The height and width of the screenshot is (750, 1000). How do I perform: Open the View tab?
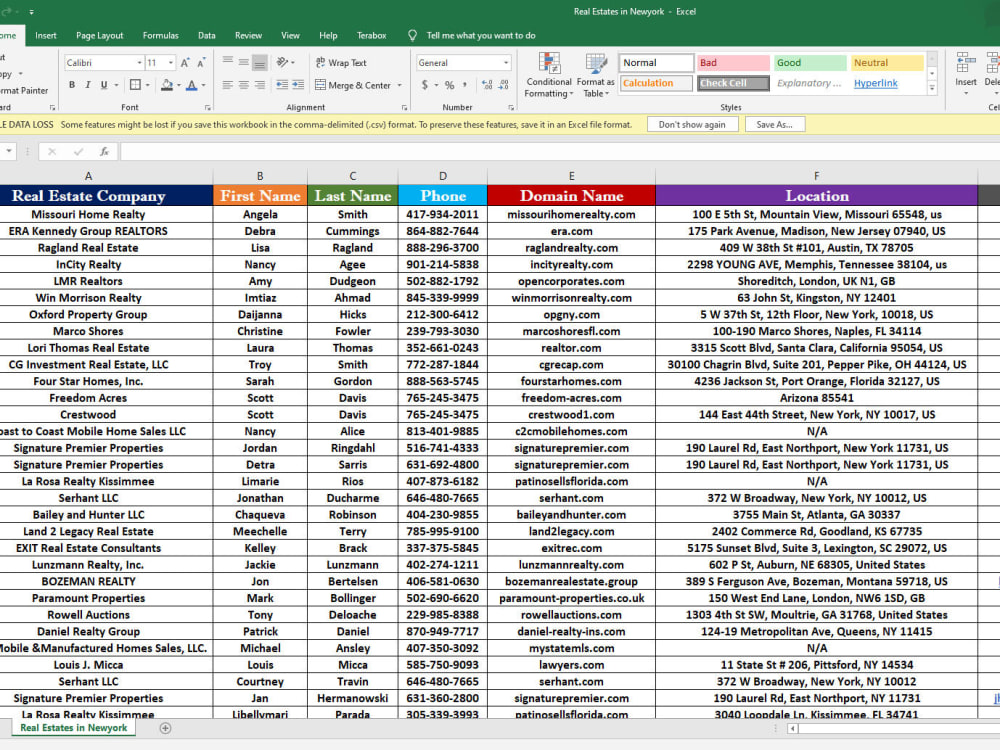click(x=290, y=36)
